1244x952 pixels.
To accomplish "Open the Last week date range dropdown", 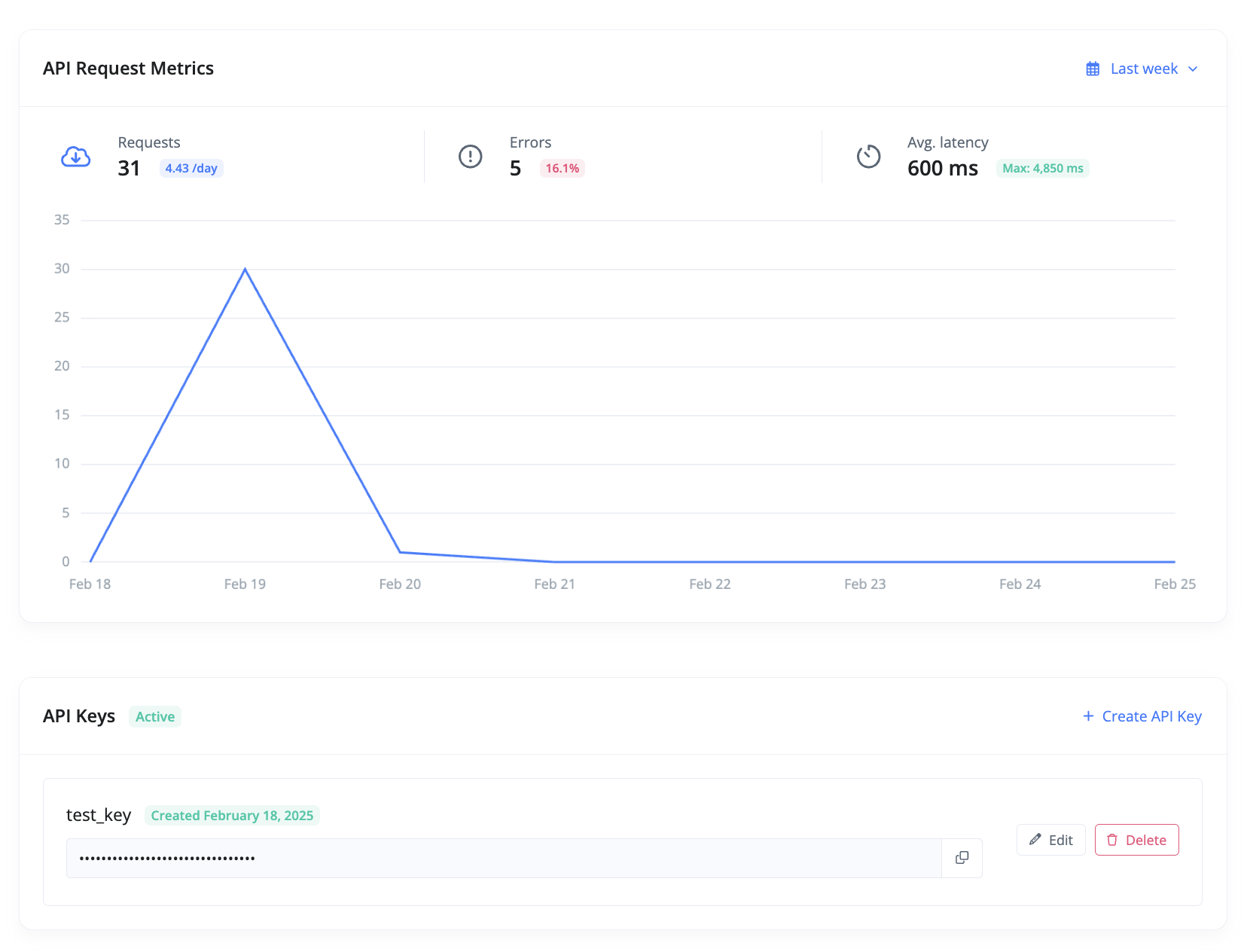I will tap(1142, 69).
